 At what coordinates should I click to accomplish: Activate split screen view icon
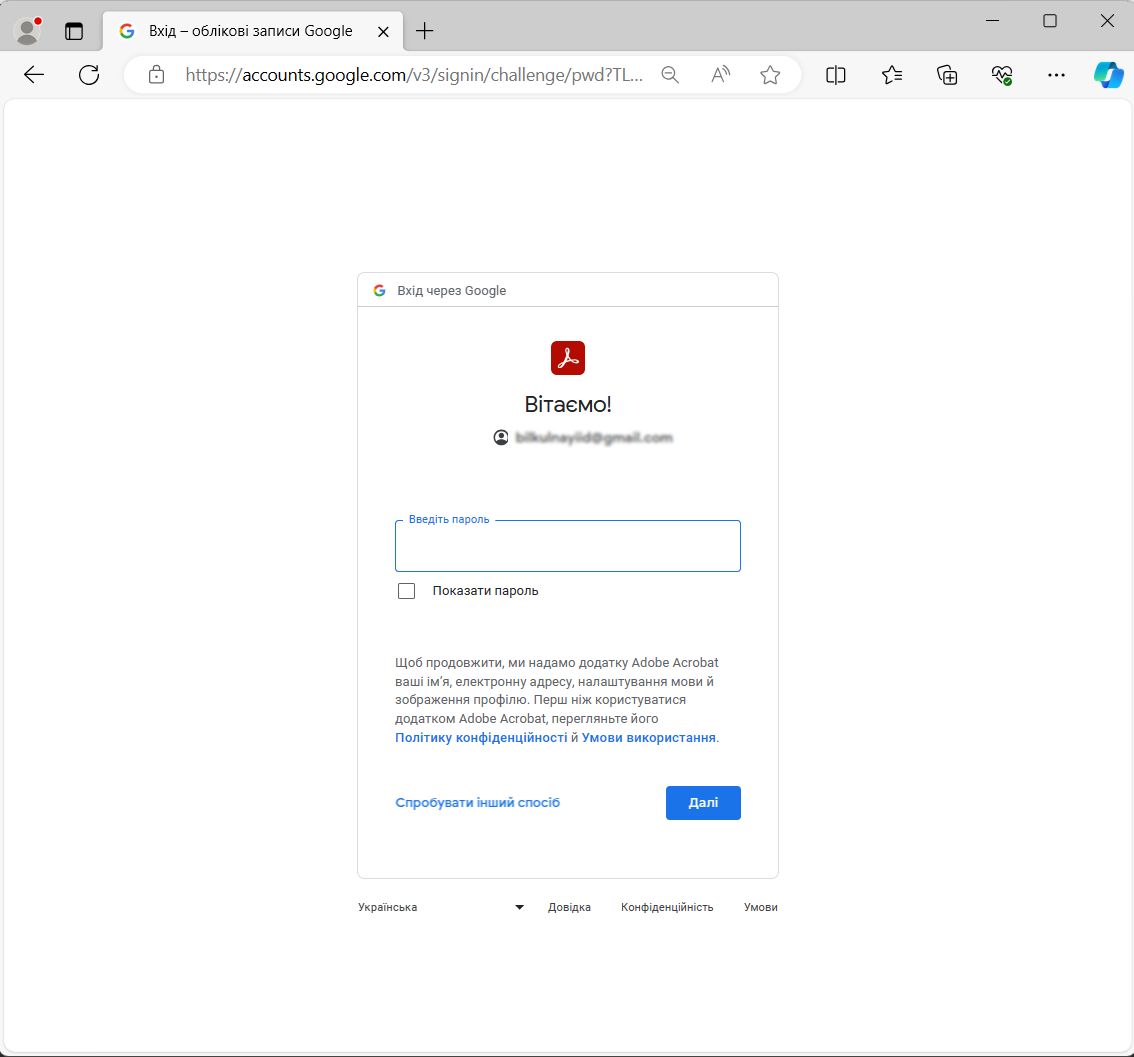coord(836,74)
